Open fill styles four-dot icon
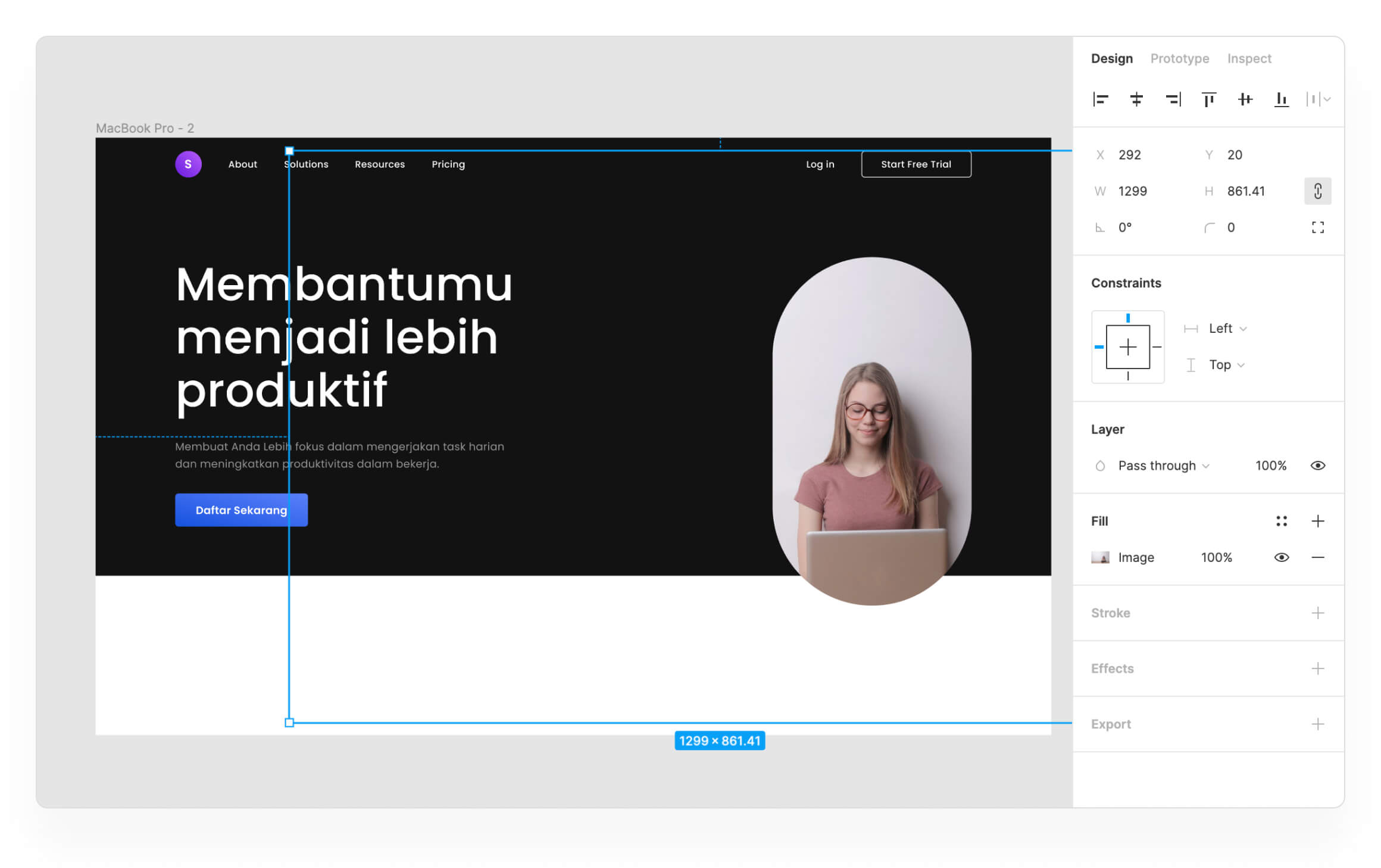Image resolution: width=1381 pixels, height=868 pixels. coord(1281,522)
